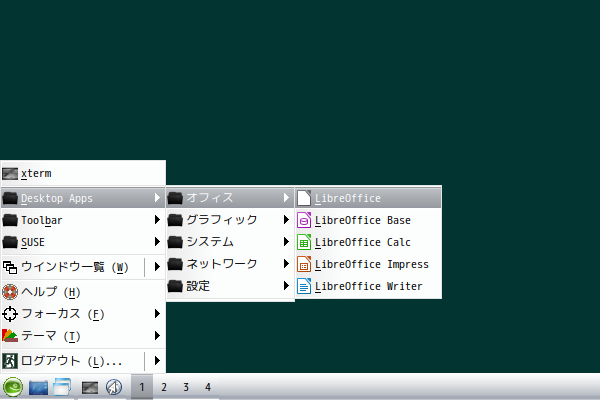Launch terminal from taskbar icon

coord(90,387)
